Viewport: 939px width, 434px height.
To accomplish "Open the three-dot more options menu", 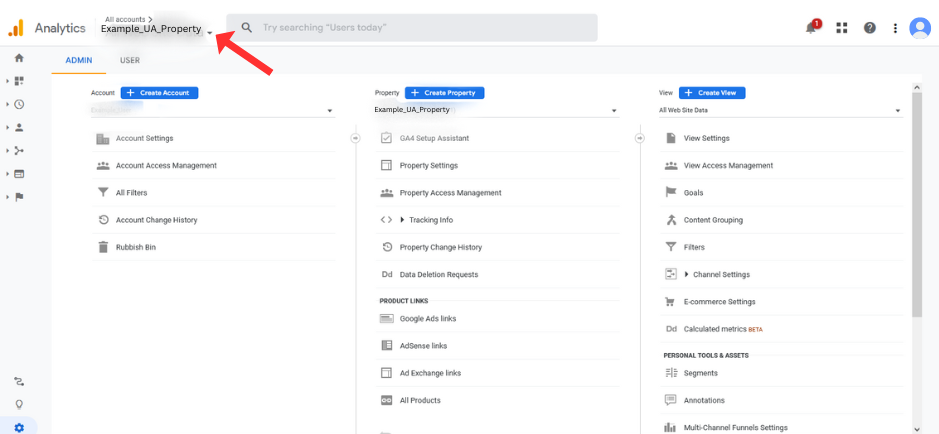I will (895, 28).
